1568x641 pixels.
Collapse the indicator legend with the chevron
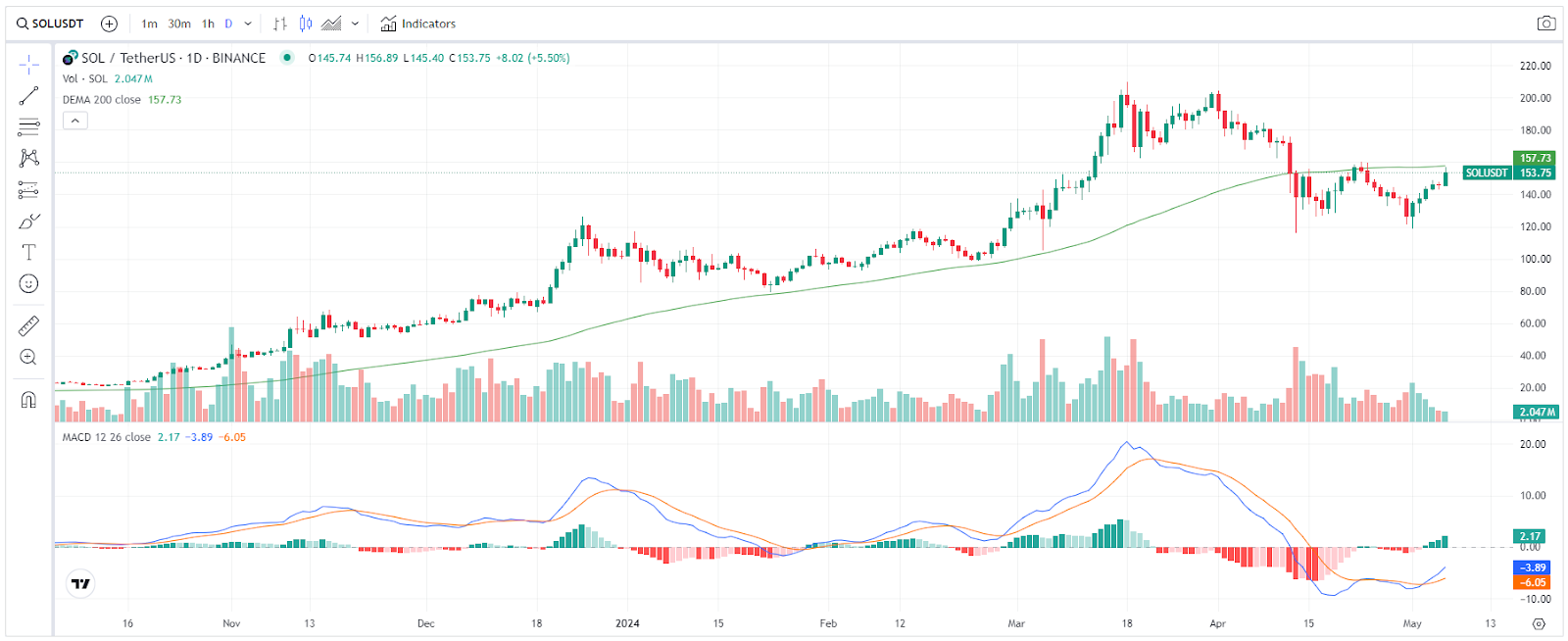[75, 121]
